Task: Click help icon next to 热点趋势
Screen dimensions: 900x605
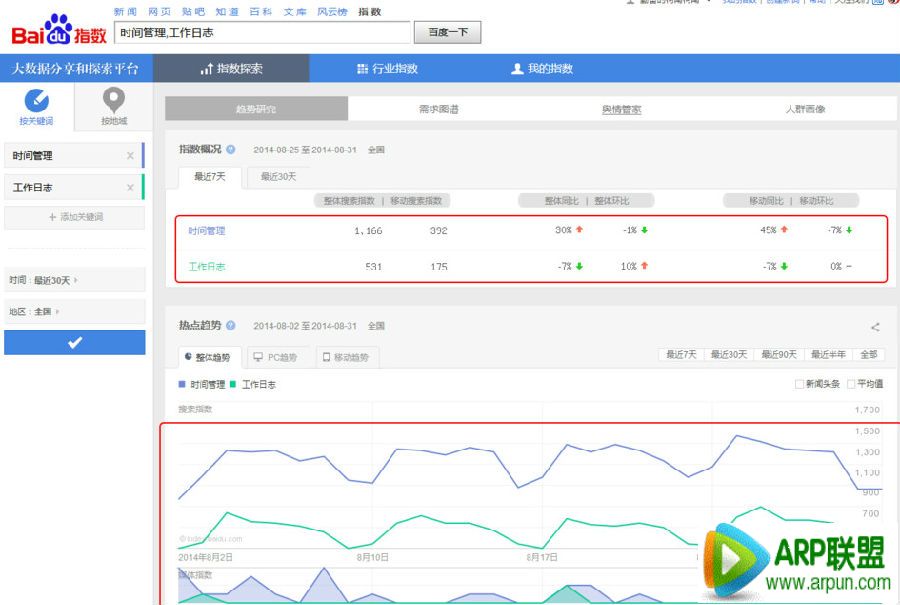Action: 231,326
